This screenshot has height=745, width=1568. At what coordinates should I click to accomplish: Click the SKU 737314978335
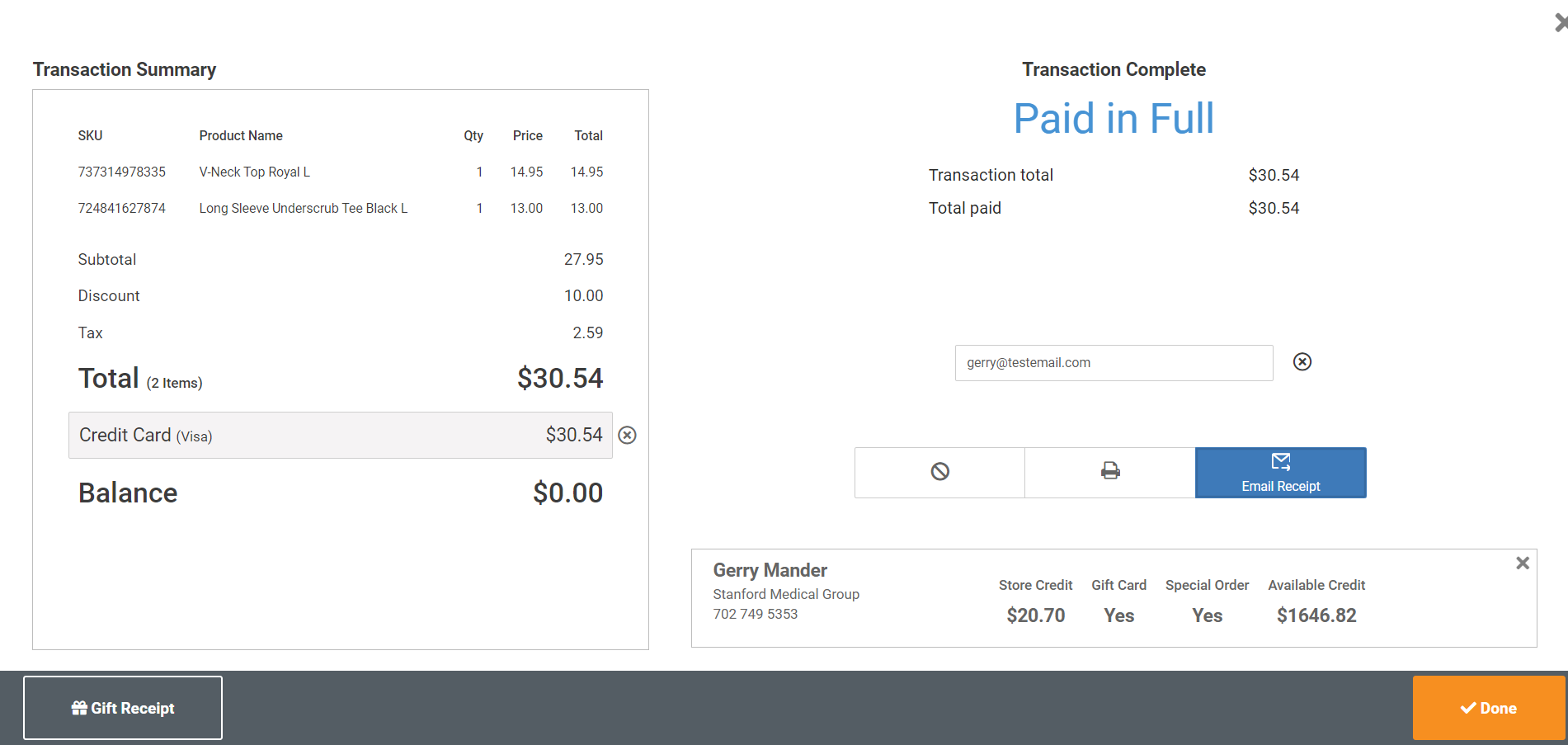(122, 172)
